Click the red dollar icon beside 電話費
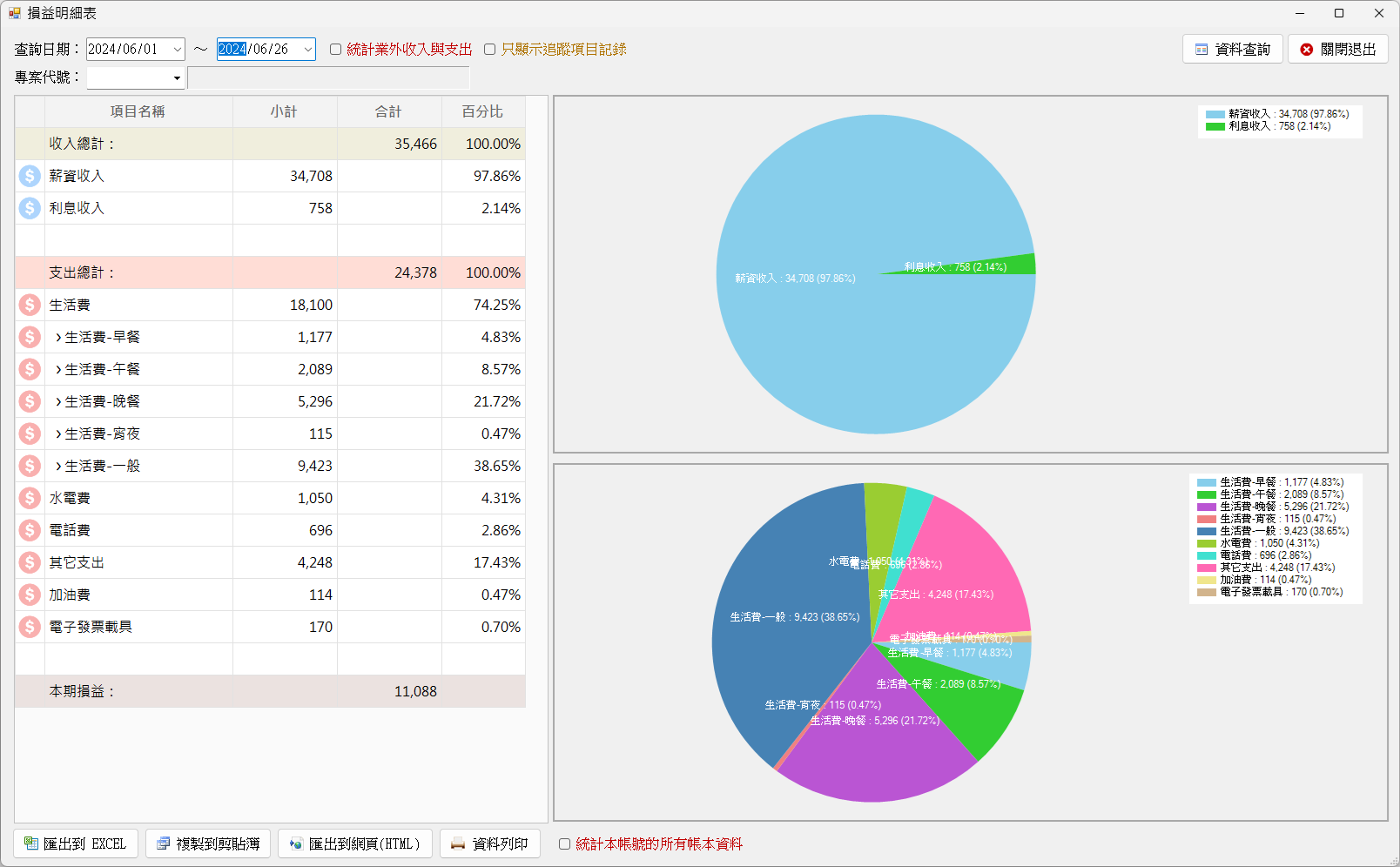 (30, 530)
